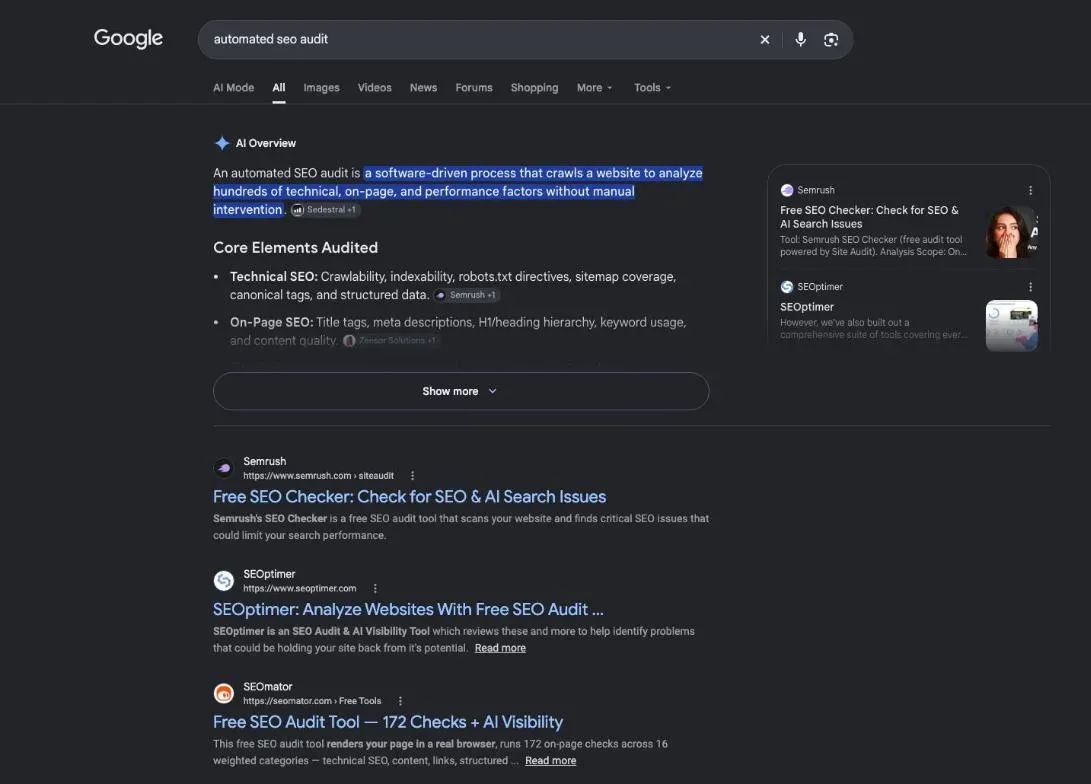Click the Technical SEO: bullet label
Screen dimensions: 1091x784
point(273,277)
